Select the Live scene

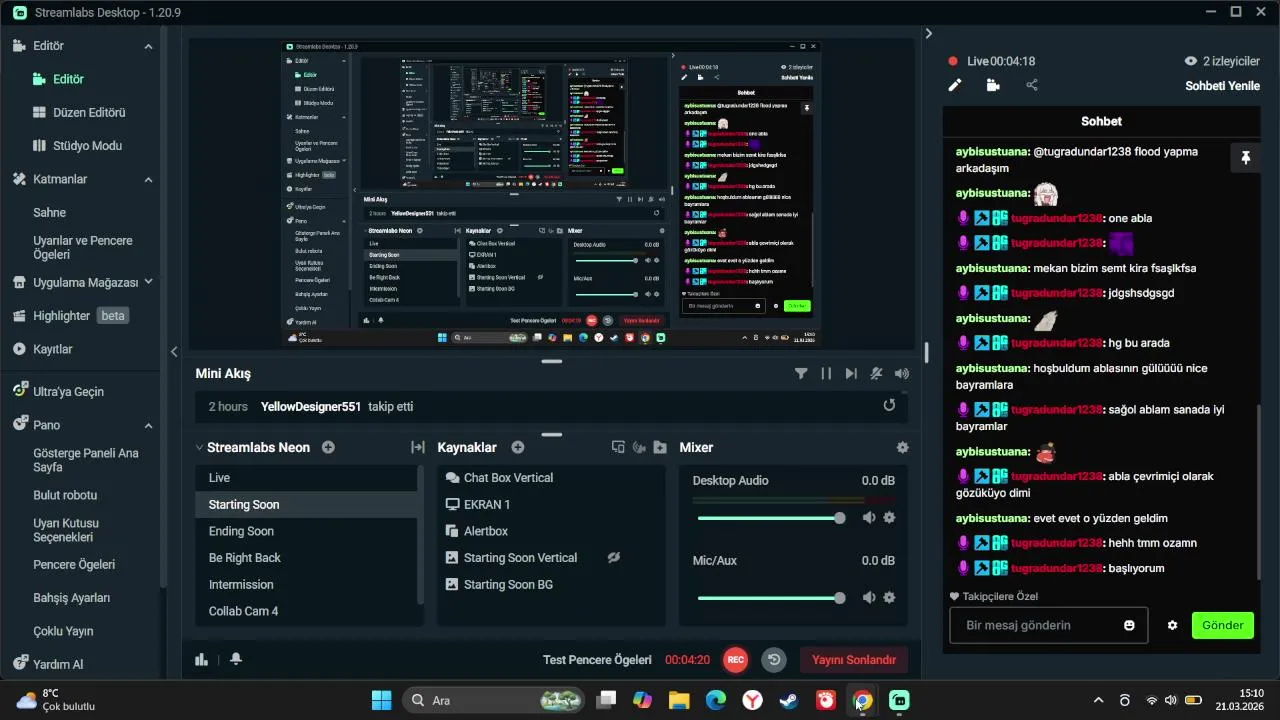306,478
